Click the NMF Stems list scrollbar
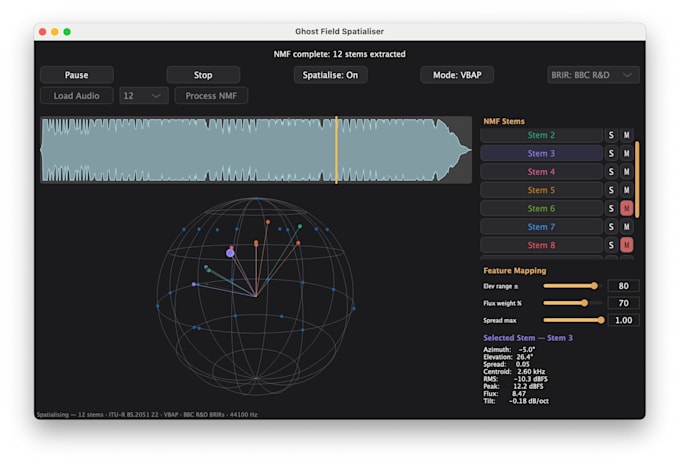The image size is (680, 465). pos(637,180)
